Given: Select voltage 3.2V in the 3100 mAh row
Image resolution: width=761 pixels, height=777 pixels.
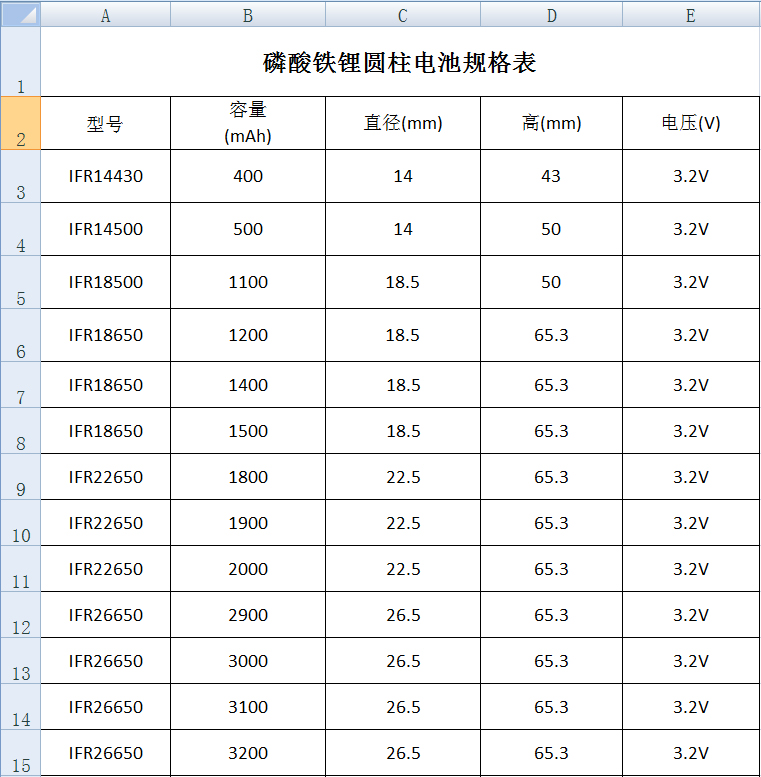Looking at the screenshot, I should click(691, 707).
